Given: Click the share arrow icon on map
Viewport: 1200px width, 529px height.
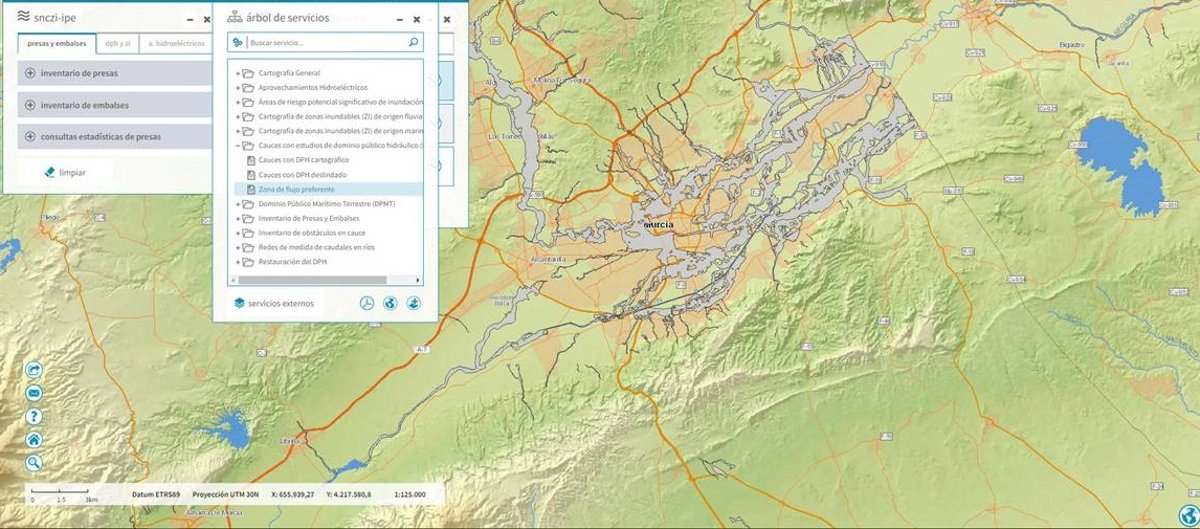Looking at the screenshot, I should point(34,370).
